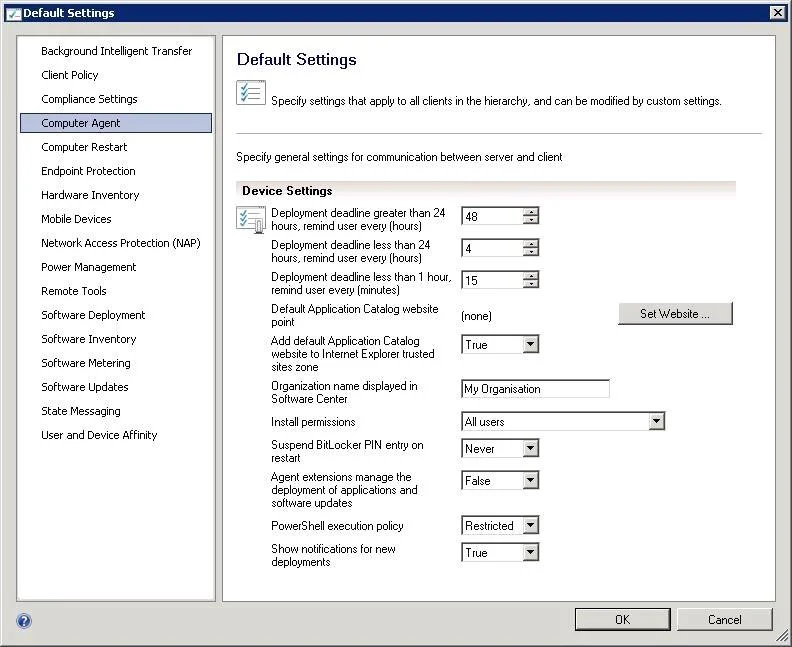792x647 pixels.
Task: Click the Default Settings checklist header icon
Action: pyautogui.click(x=251, y=92)
